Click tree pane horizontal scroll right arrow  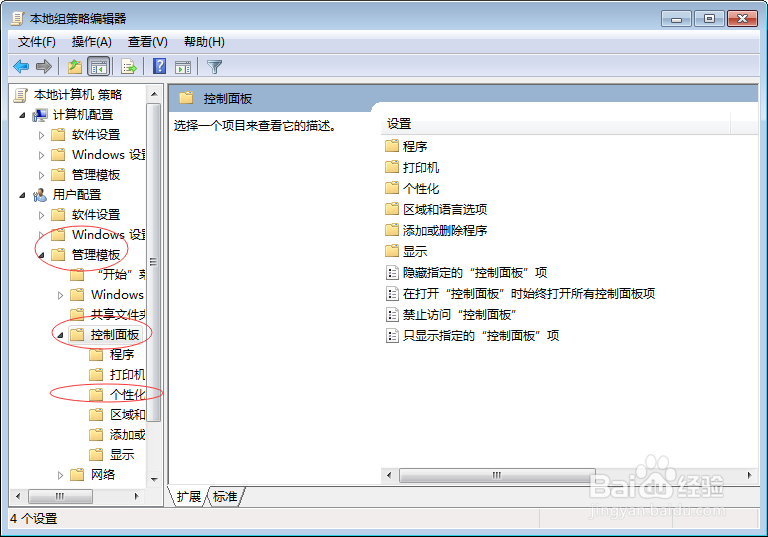pyautogui.click(x=137, y=496)
